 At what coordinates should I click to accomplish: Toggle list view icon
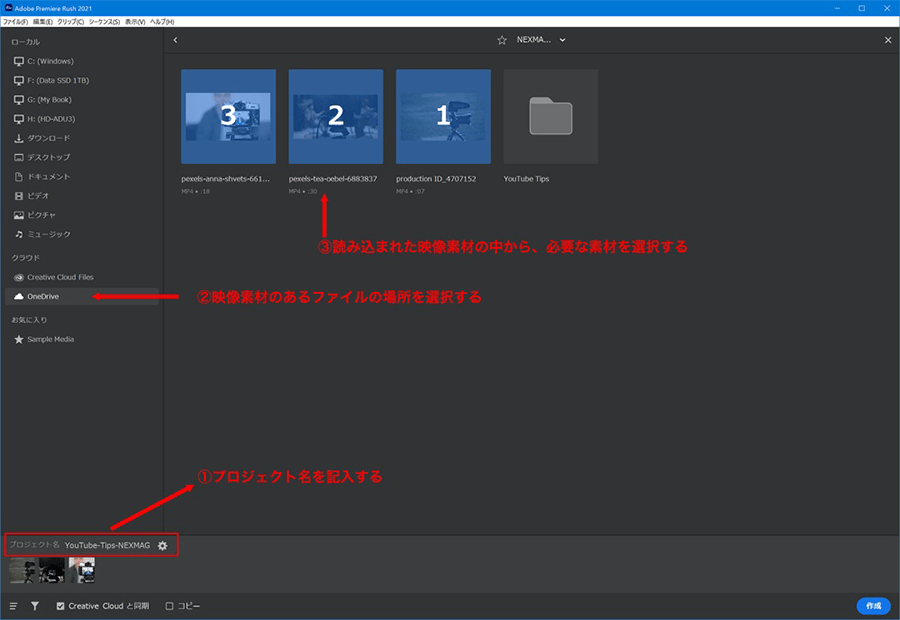point(13,606)
